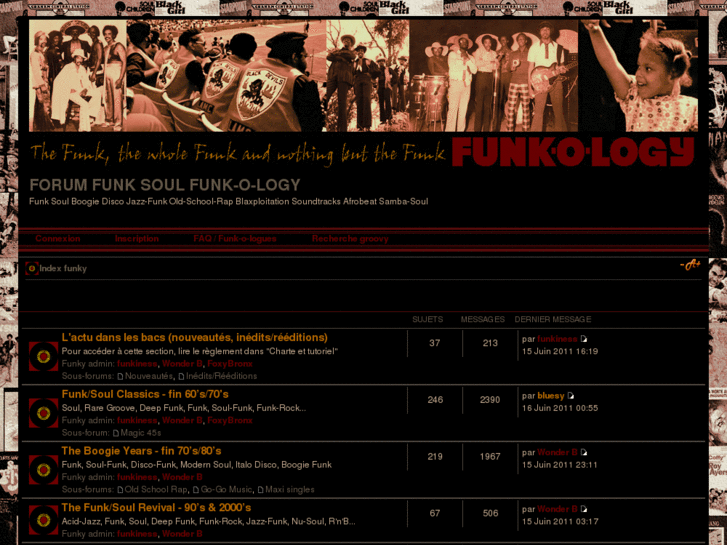Increase font size with the A+ icon
Screen dimensions: 727x545
point(690,265)
